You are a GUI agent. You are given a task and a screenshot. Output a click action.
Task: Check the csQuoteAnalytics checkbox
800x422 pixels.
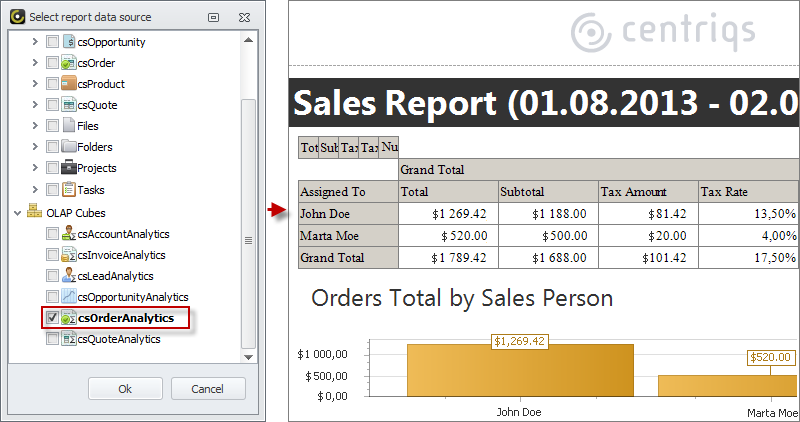click(52, 338)
